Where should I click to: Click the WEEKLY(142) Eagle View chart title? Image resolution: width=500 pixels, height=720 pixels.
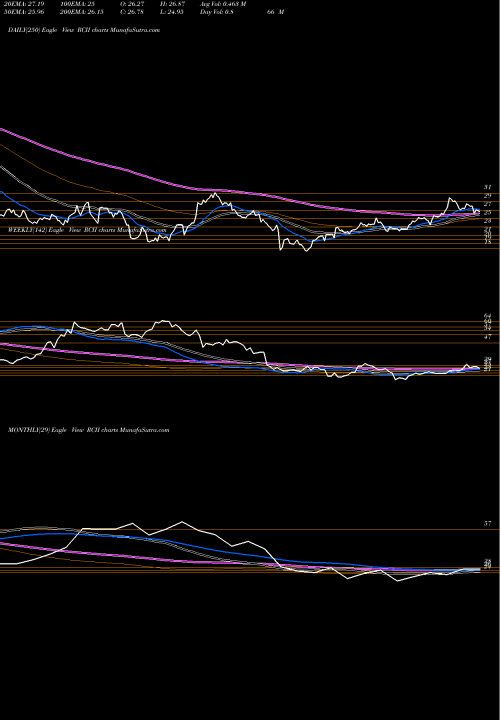[x=87, y=230]
